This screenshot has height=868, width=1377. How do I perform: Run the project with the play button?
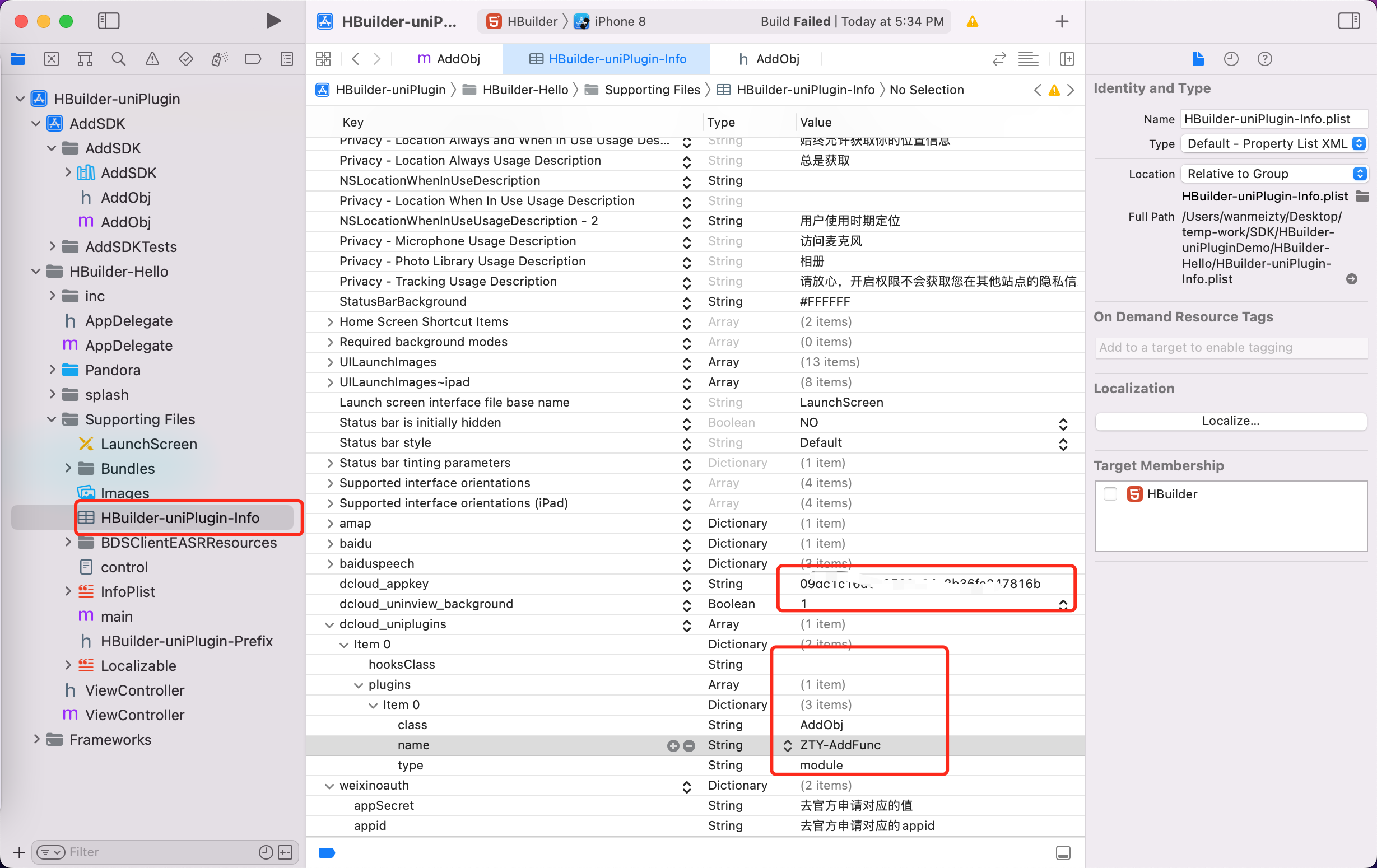point(273,21)
